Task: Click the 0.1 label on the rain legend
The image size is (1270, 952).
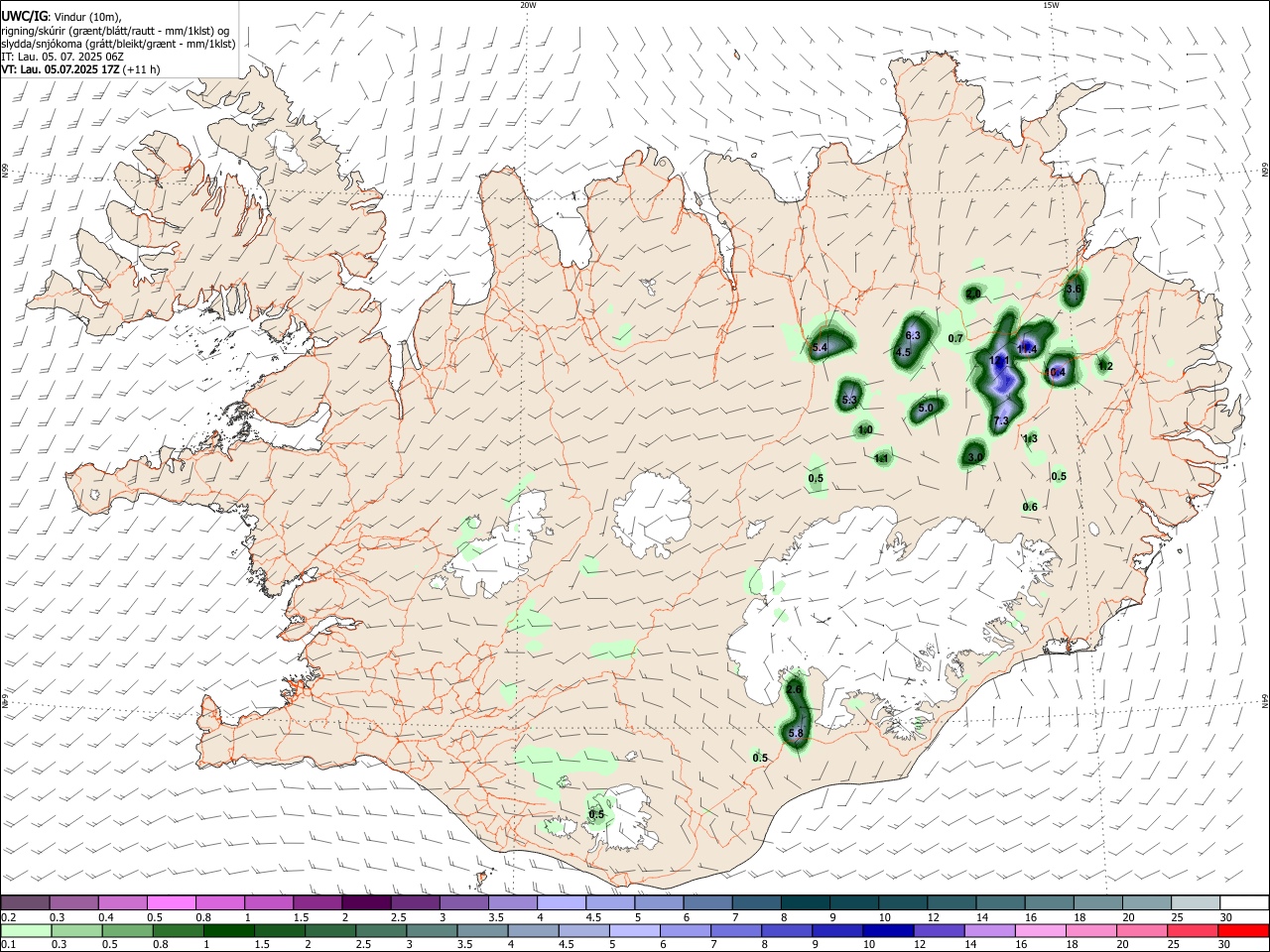Action: click(x=8, y=945)
